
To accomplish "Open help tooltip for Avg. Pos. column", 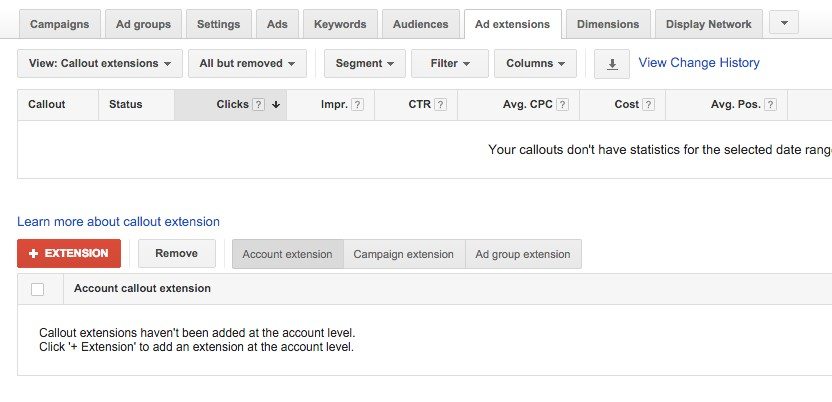I will pyautogui.click(x=770, y=104).
